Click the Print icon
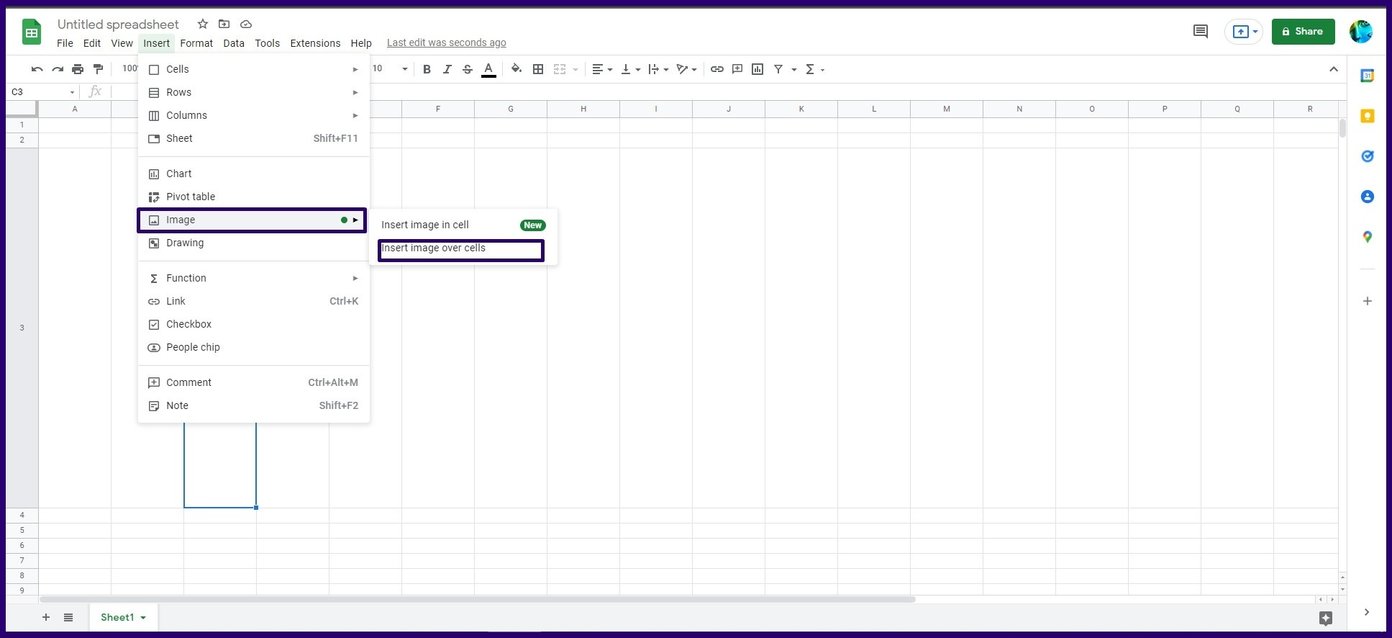Viewport: 1392px width, 638px height. [x=77, y=69]
